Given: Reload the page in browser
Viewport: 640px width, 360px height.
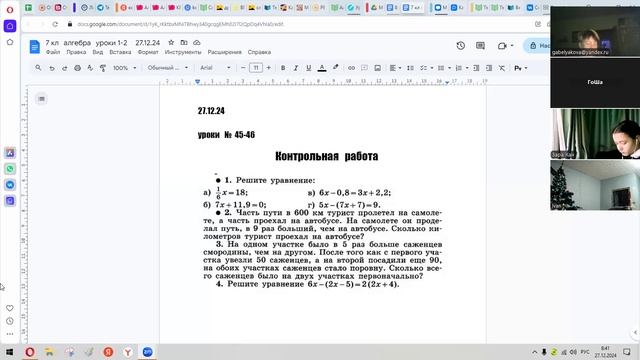Looking at the screenshot, I should pos(55,24).
